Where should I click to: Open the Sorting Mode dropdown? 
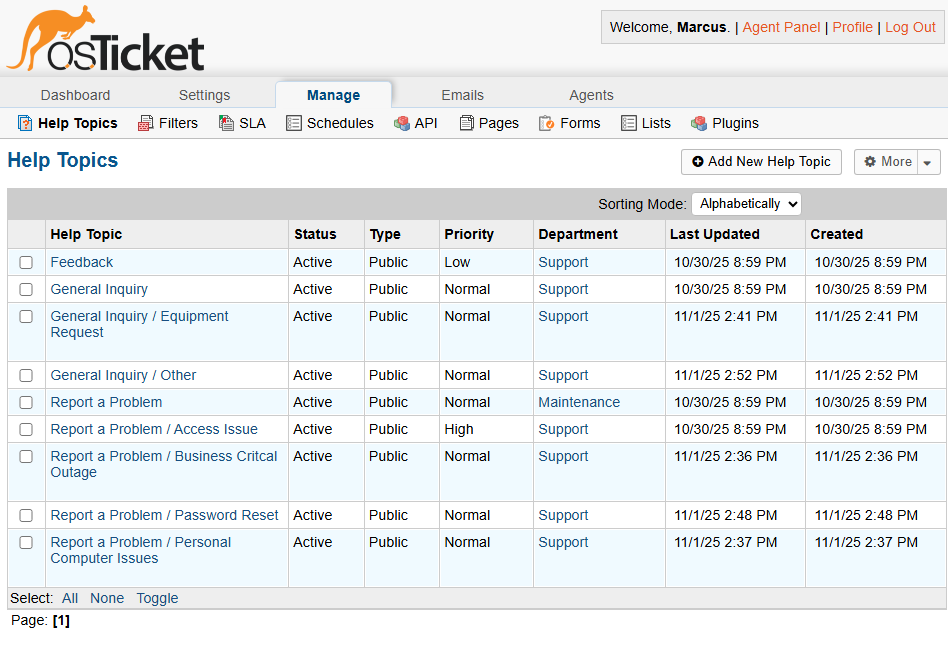tap(746, 204)
